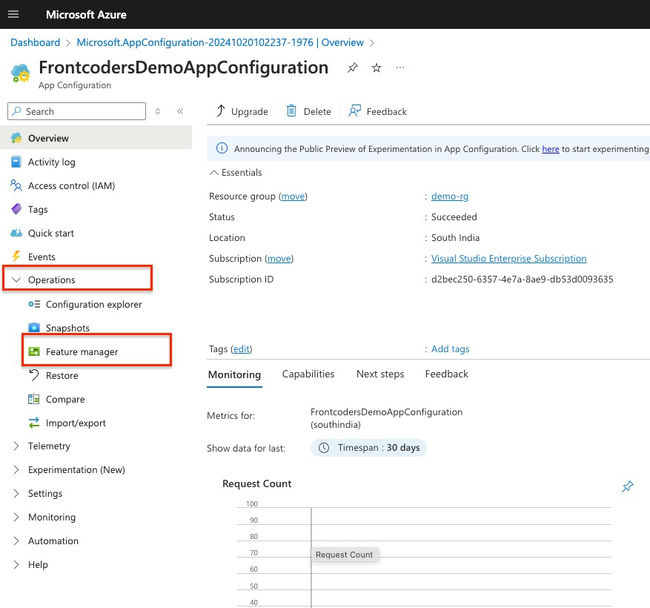650x608 pixels.
Task: Click the Succeeded status value
Action: click(454, 217)
